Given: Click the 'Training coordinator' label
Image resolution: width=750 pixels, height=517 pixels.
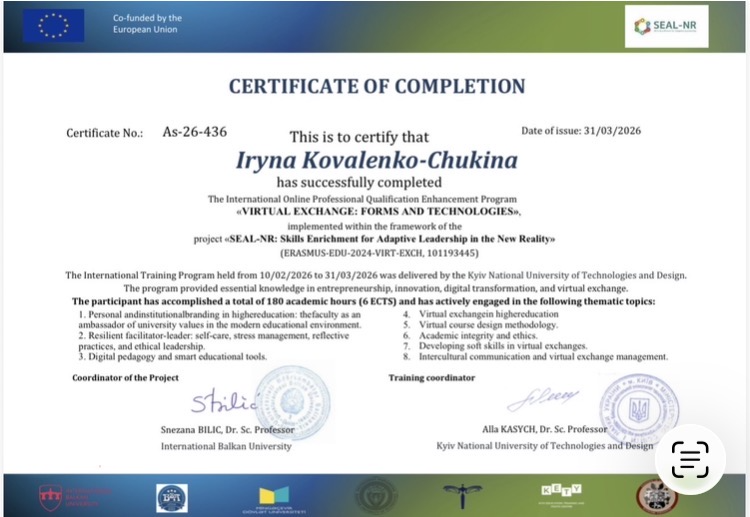Looking at the screenshot, I should coord(431,378).
